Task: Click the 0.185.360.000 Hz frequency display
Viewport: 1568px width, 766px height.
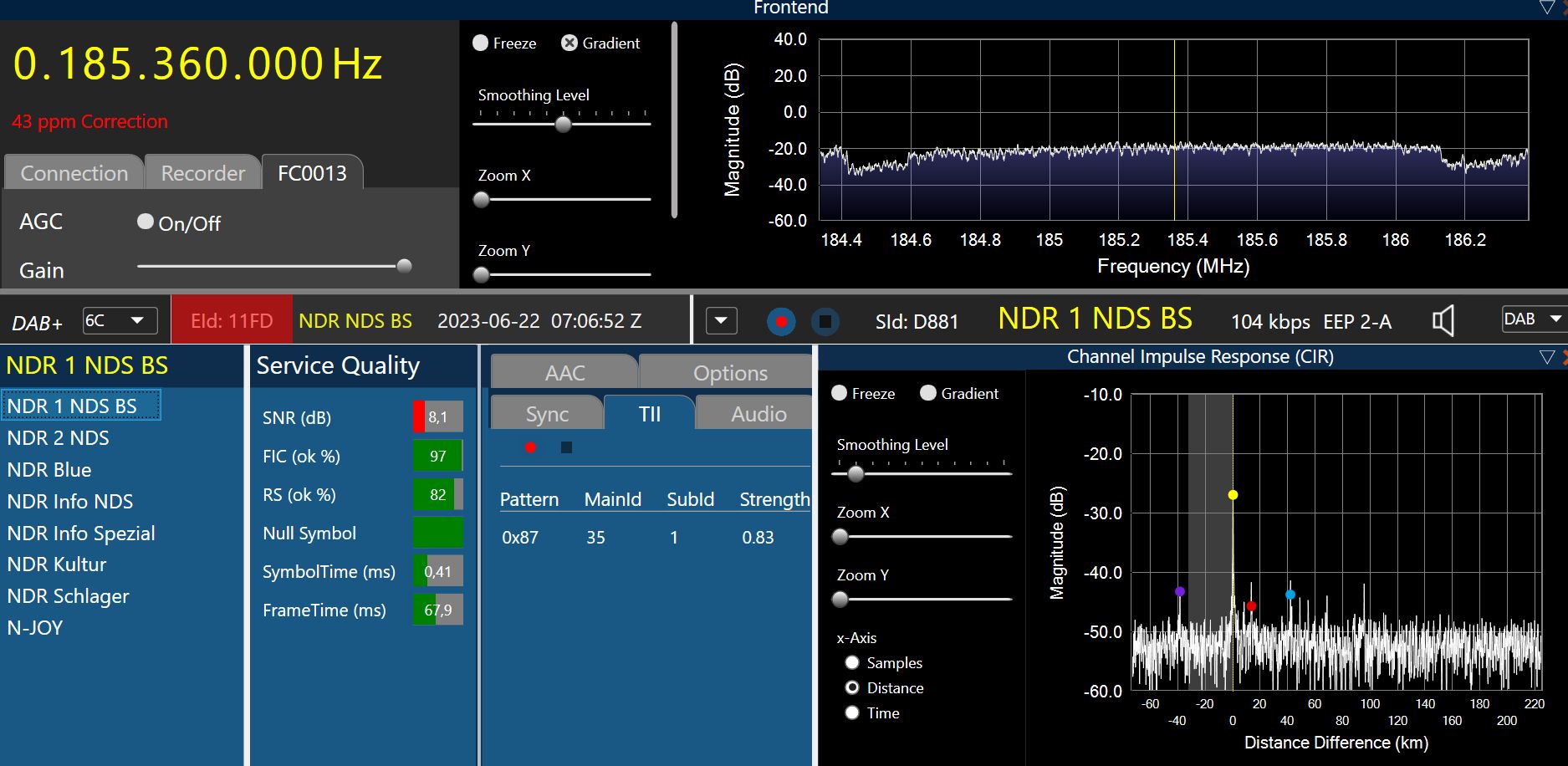Action: coord(197,64)
